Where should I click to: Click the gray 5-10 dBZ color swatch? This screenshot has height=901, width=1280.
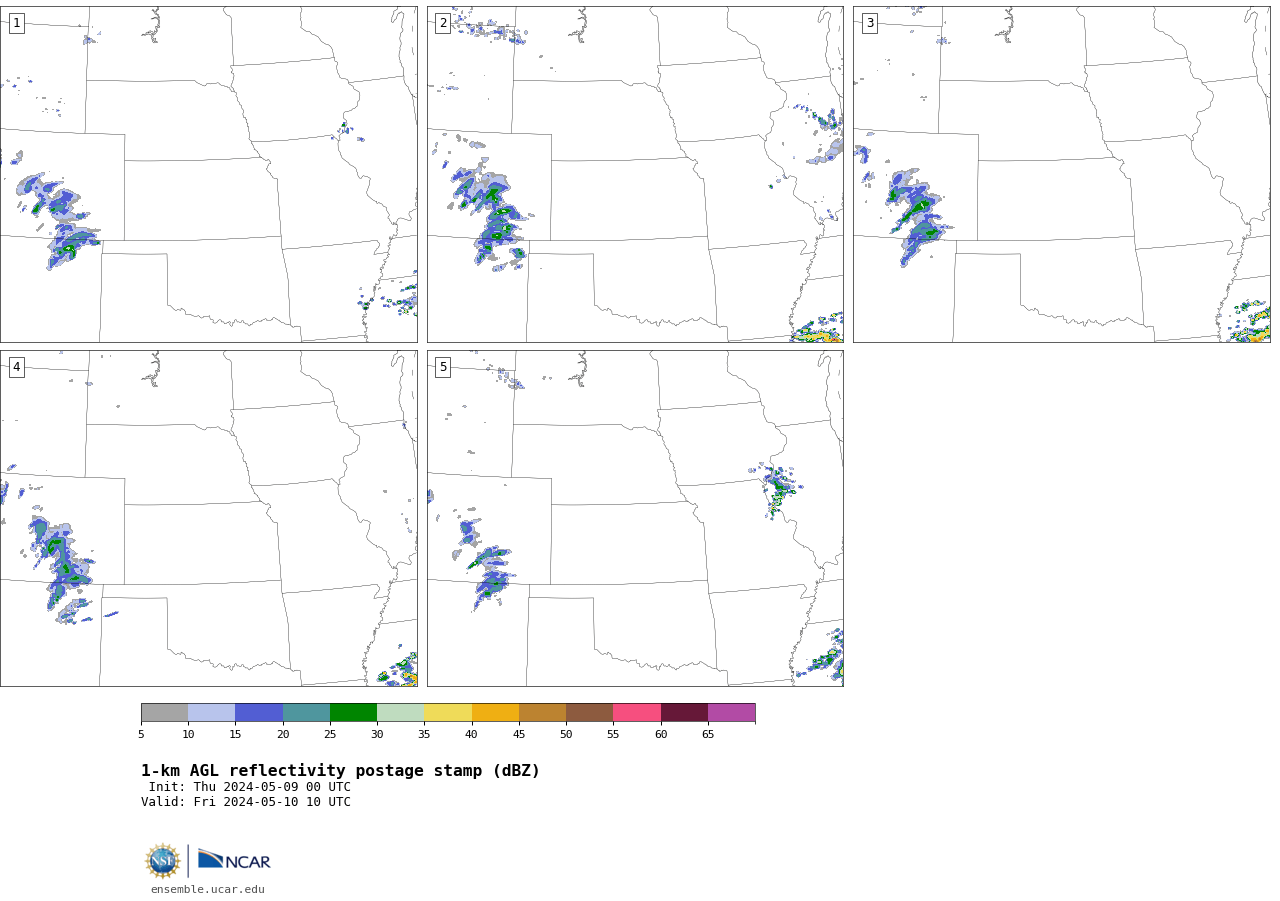pos(164,712)
